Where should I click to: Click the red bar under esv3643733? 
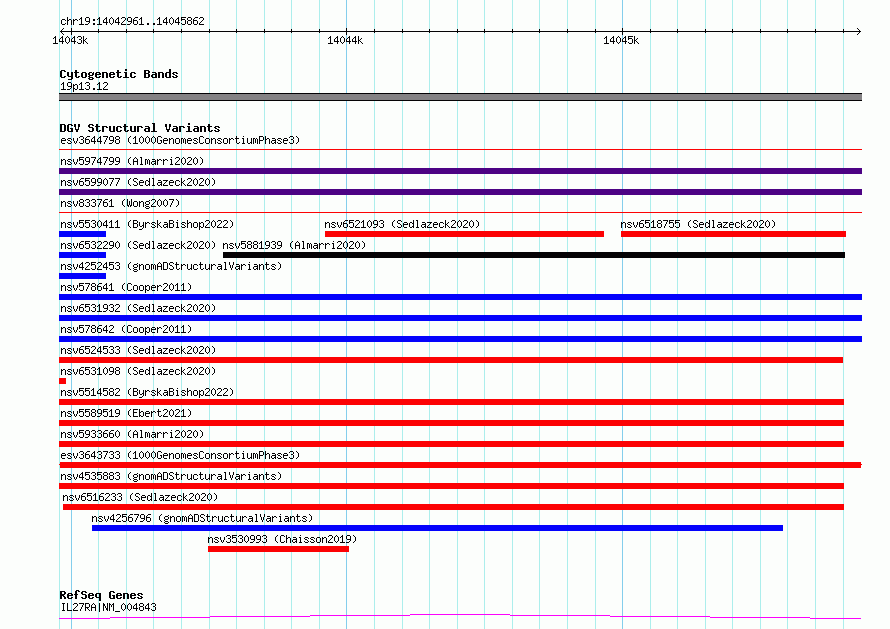coord(460,465)
